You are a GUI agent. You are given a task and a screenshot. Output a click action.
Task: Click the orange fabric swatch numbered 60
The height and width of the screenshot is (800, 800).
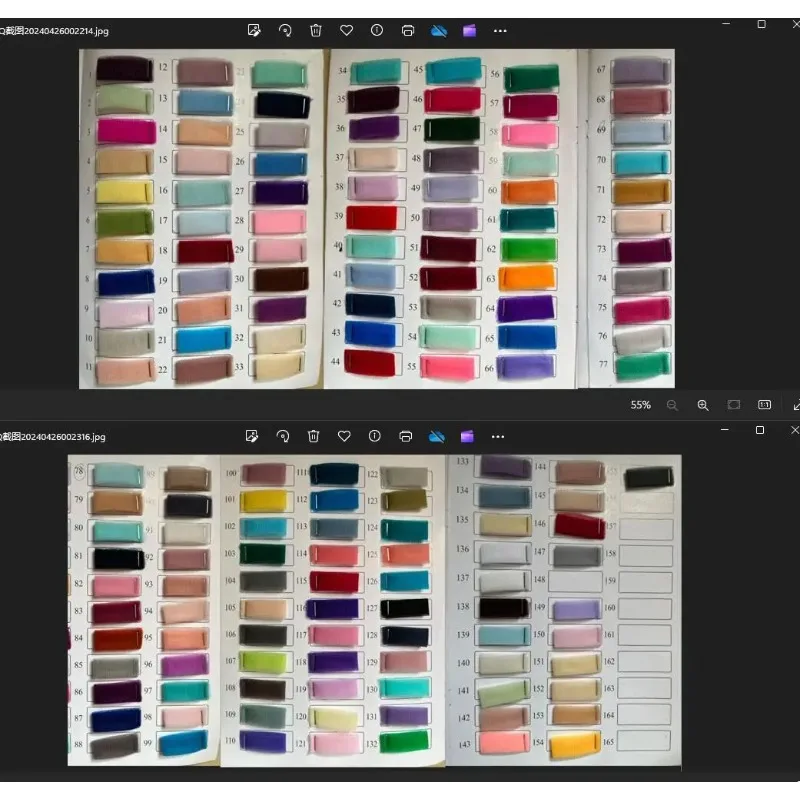(529, 191)
